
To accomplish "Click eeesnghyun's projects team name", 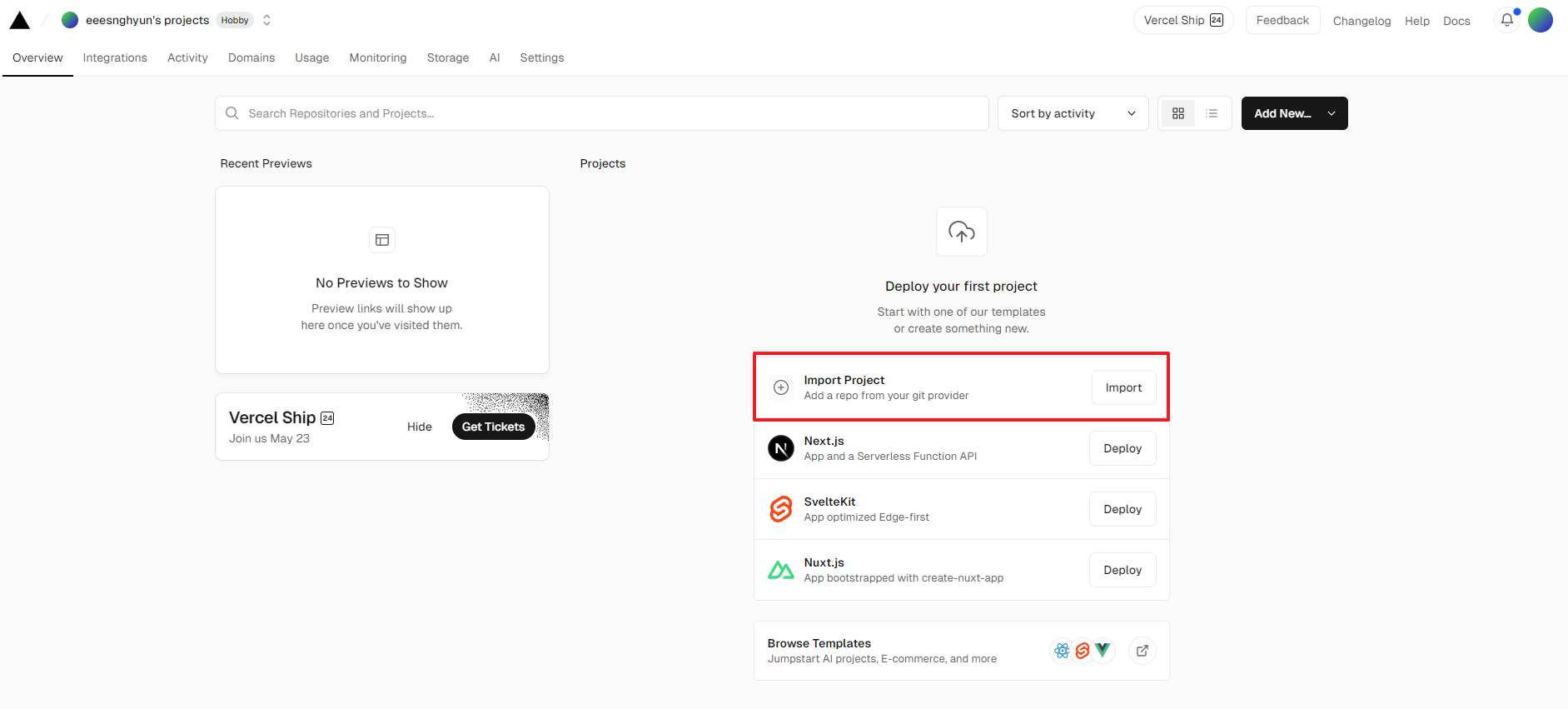I will click(147, 20).
